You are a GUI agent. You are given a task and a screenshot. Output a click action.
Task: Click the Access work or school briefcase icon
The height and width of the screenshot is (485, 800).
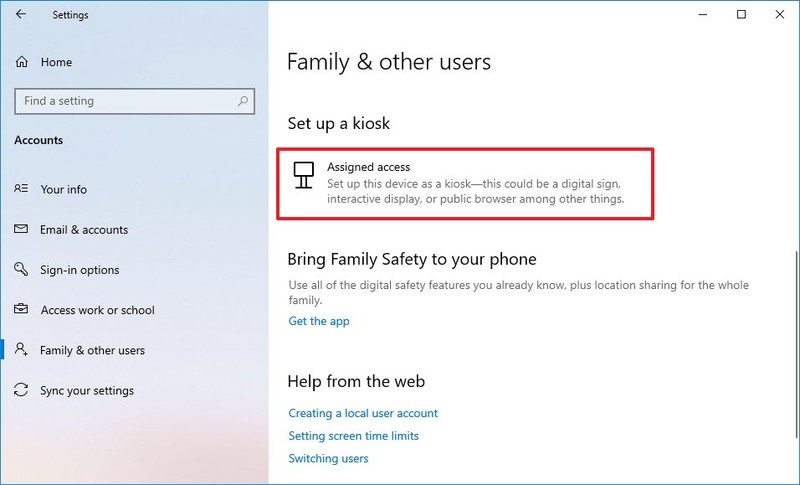[21, 309]
